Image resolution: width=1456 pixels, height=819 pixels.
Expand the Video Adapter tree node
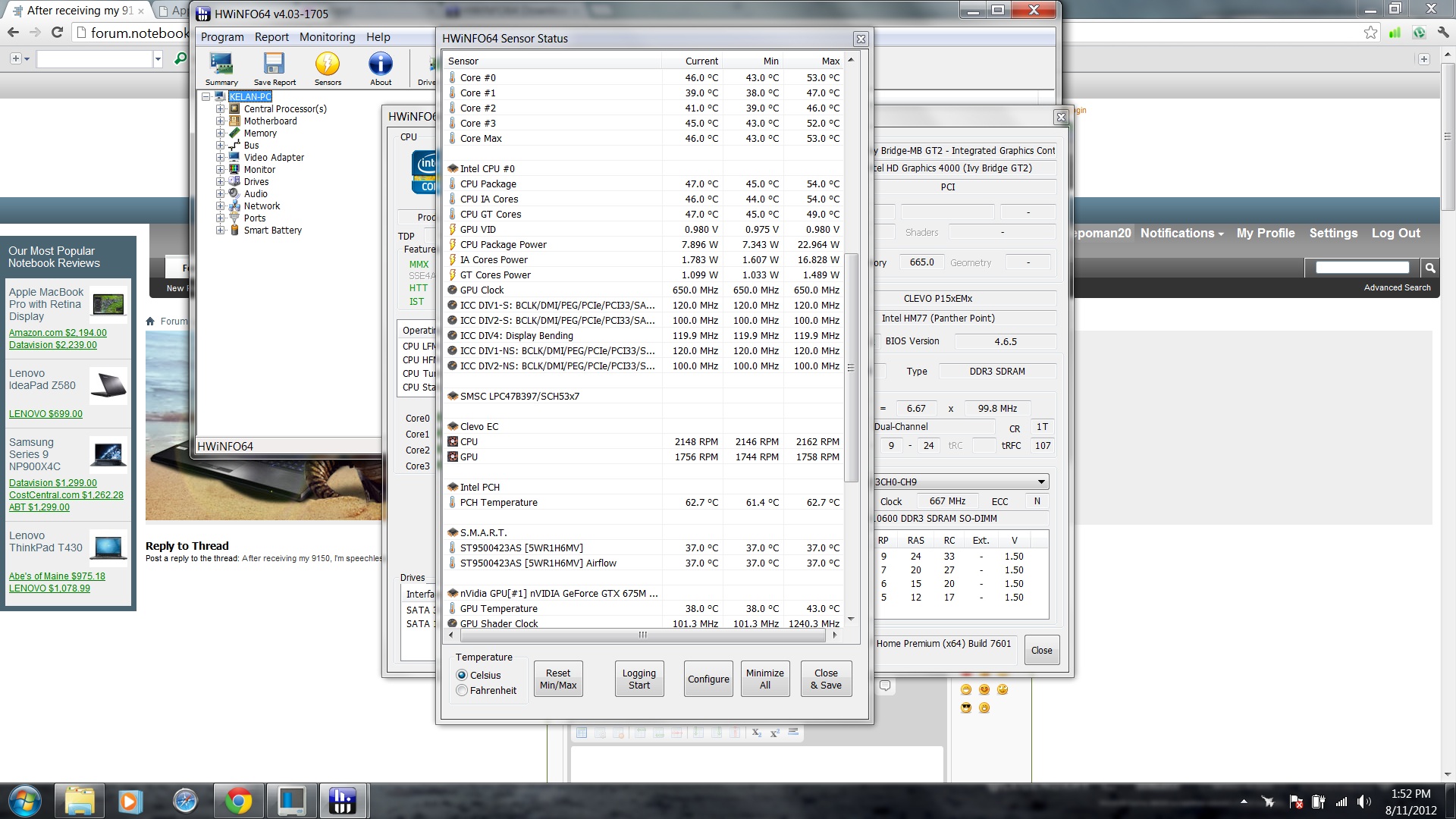point(220,157)
